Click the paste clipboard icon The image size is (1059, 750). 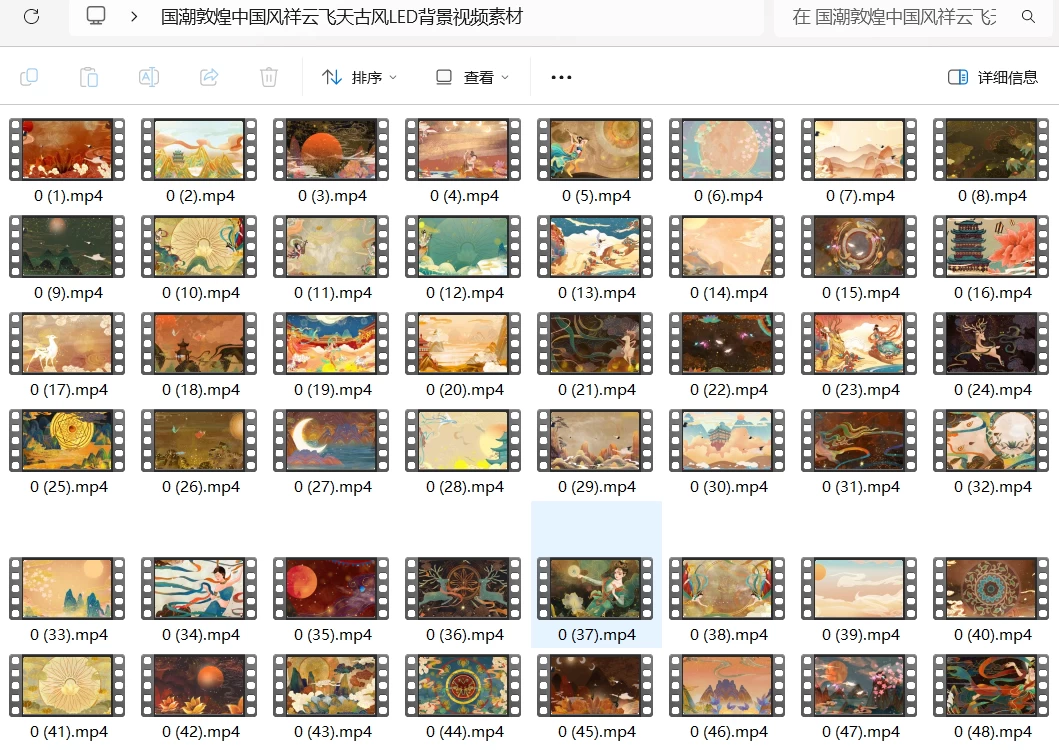click(x=89, y=77)
